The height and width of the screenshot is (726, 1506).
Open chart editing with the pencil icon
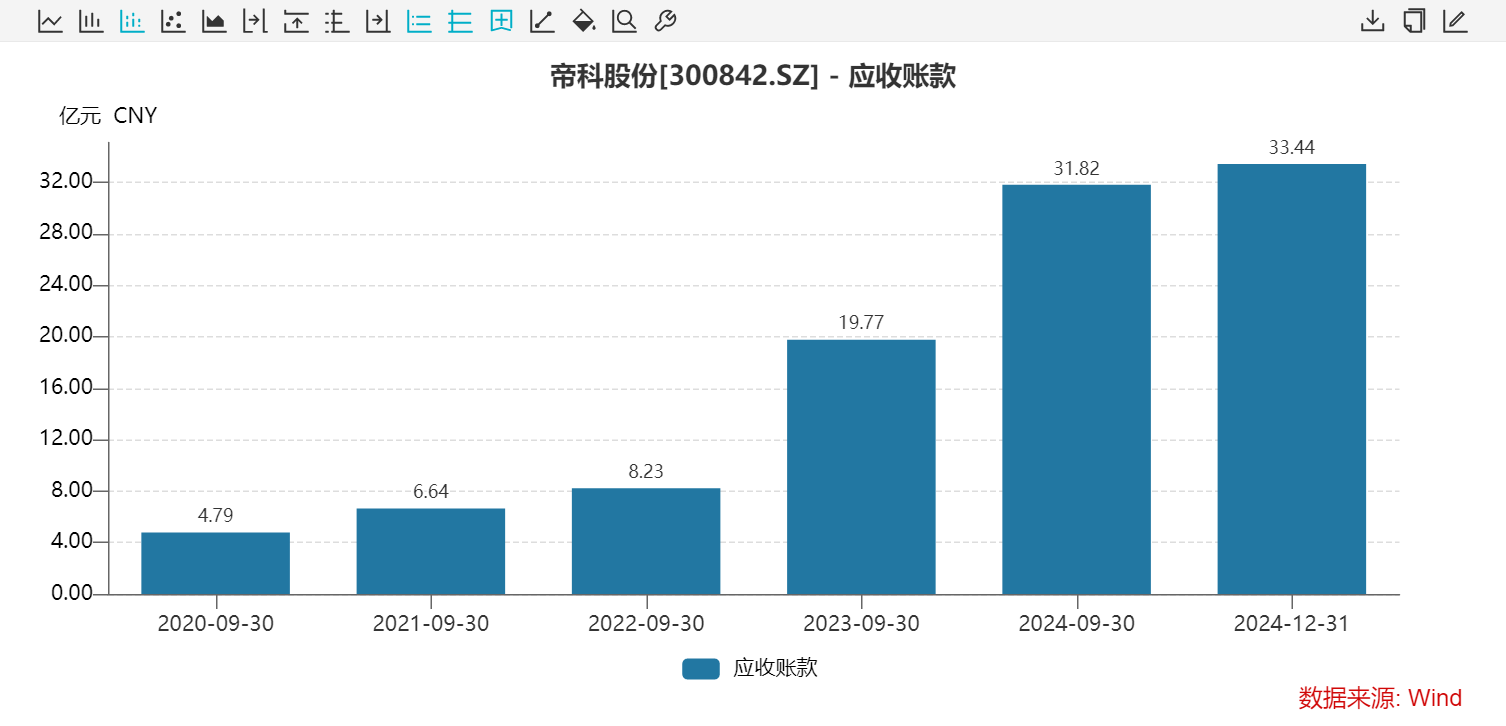coord(1455,21)
